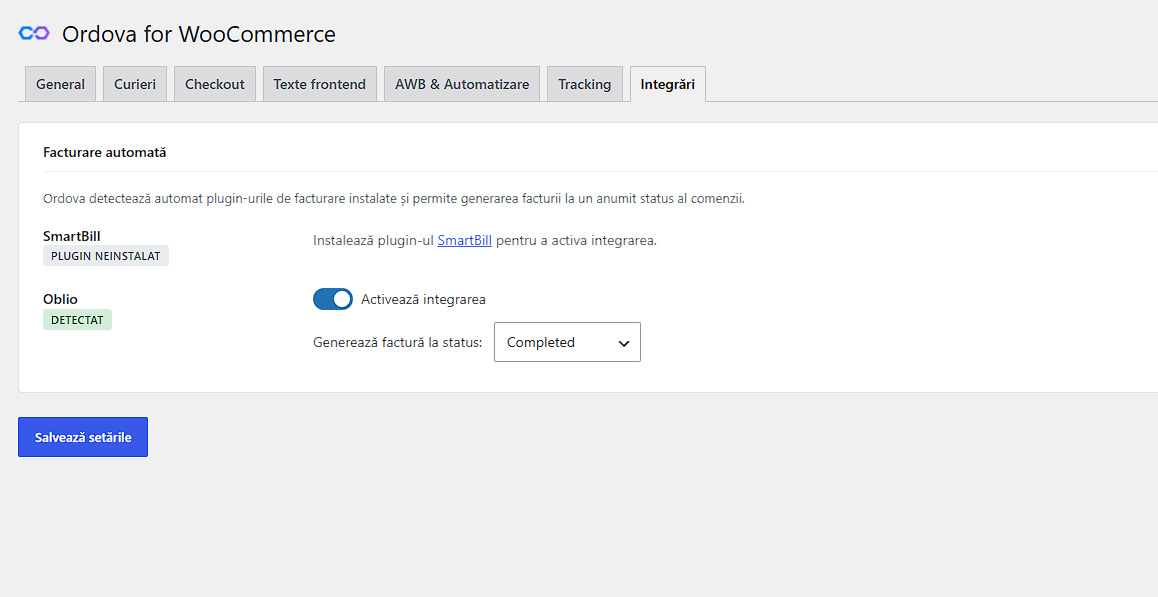Click the green DETECTAT badge
This screenshot has height=597, width=1158.
coord(78,320)
